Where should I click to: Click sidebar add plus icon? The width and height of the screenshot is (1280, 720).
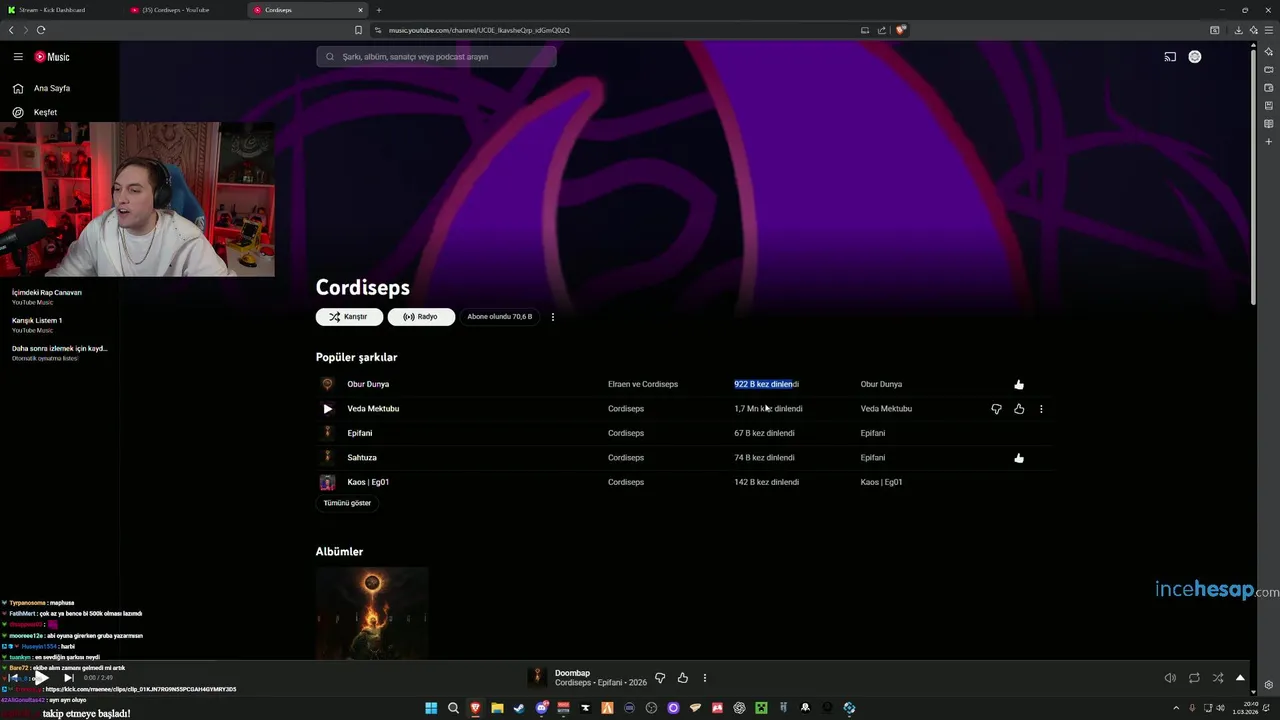click(x=1269, y=142)
